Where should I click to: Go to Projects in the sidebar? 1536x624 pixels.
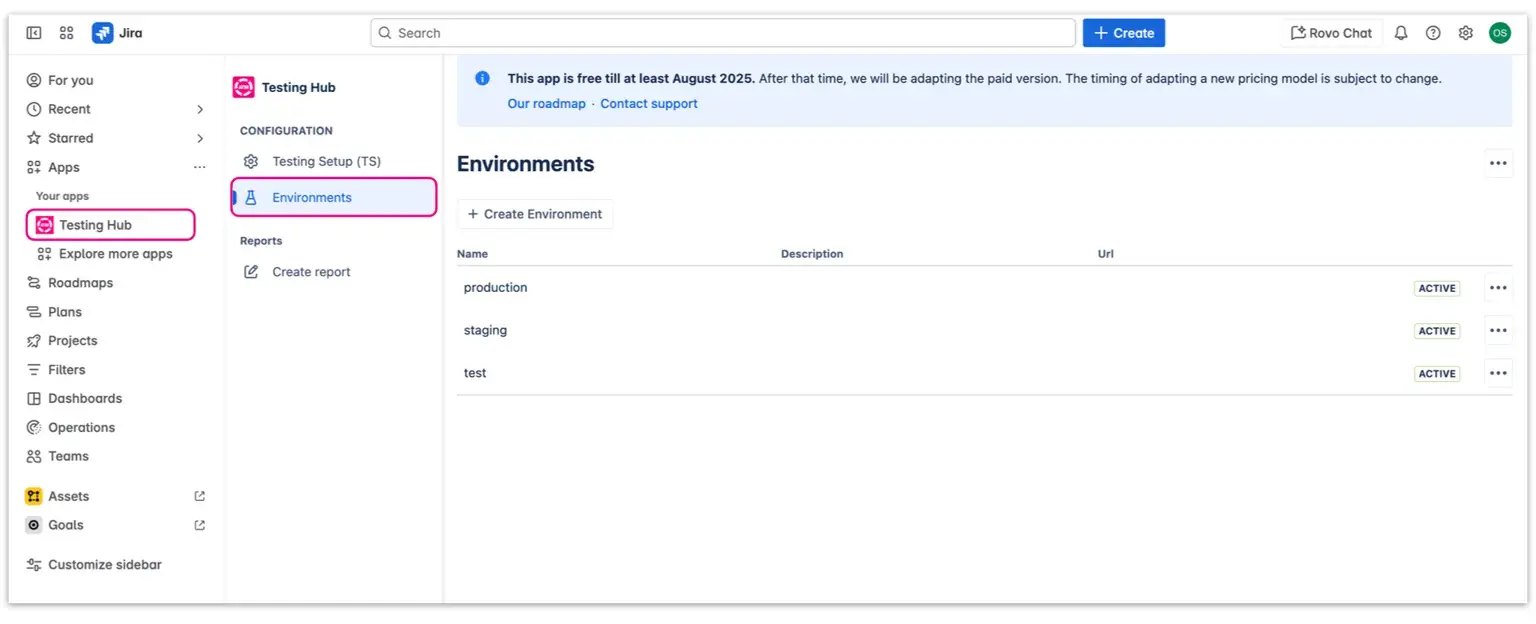pos(72,340)
